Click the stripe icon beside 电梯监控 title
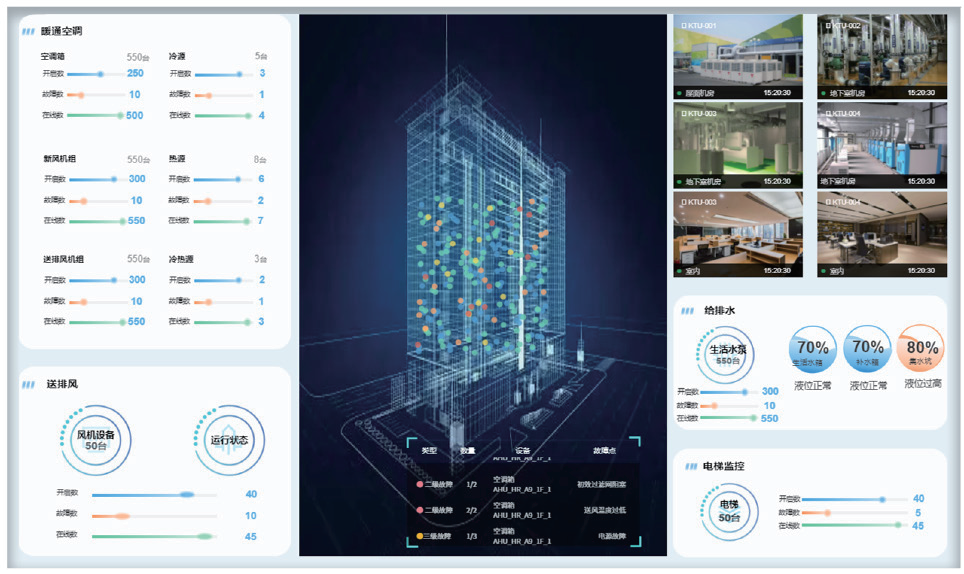964x574 pixels. click(691, 466)
